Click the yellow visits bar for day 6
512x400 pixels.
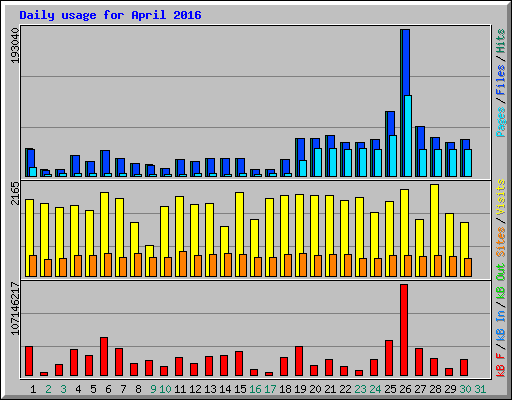pyautogui.click(x=104, y=223)
